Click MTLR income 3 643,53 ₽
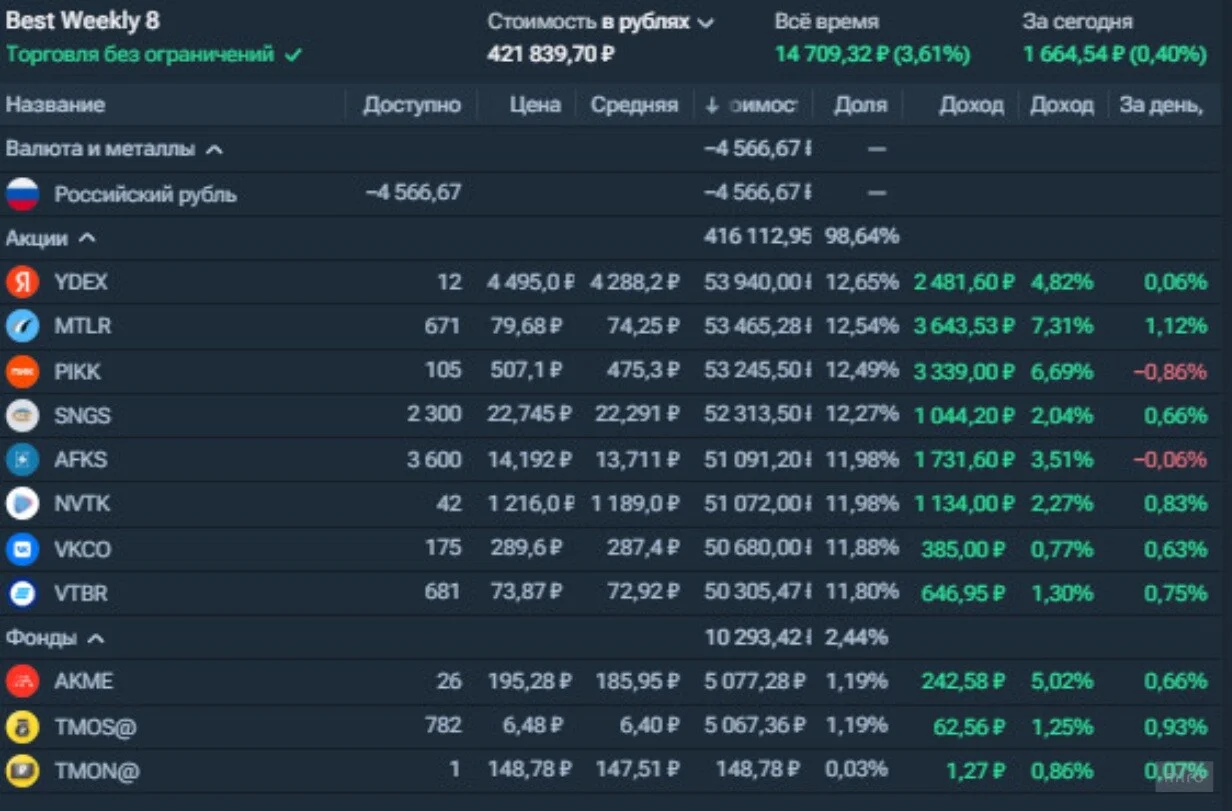 click(x=964, y=327)
